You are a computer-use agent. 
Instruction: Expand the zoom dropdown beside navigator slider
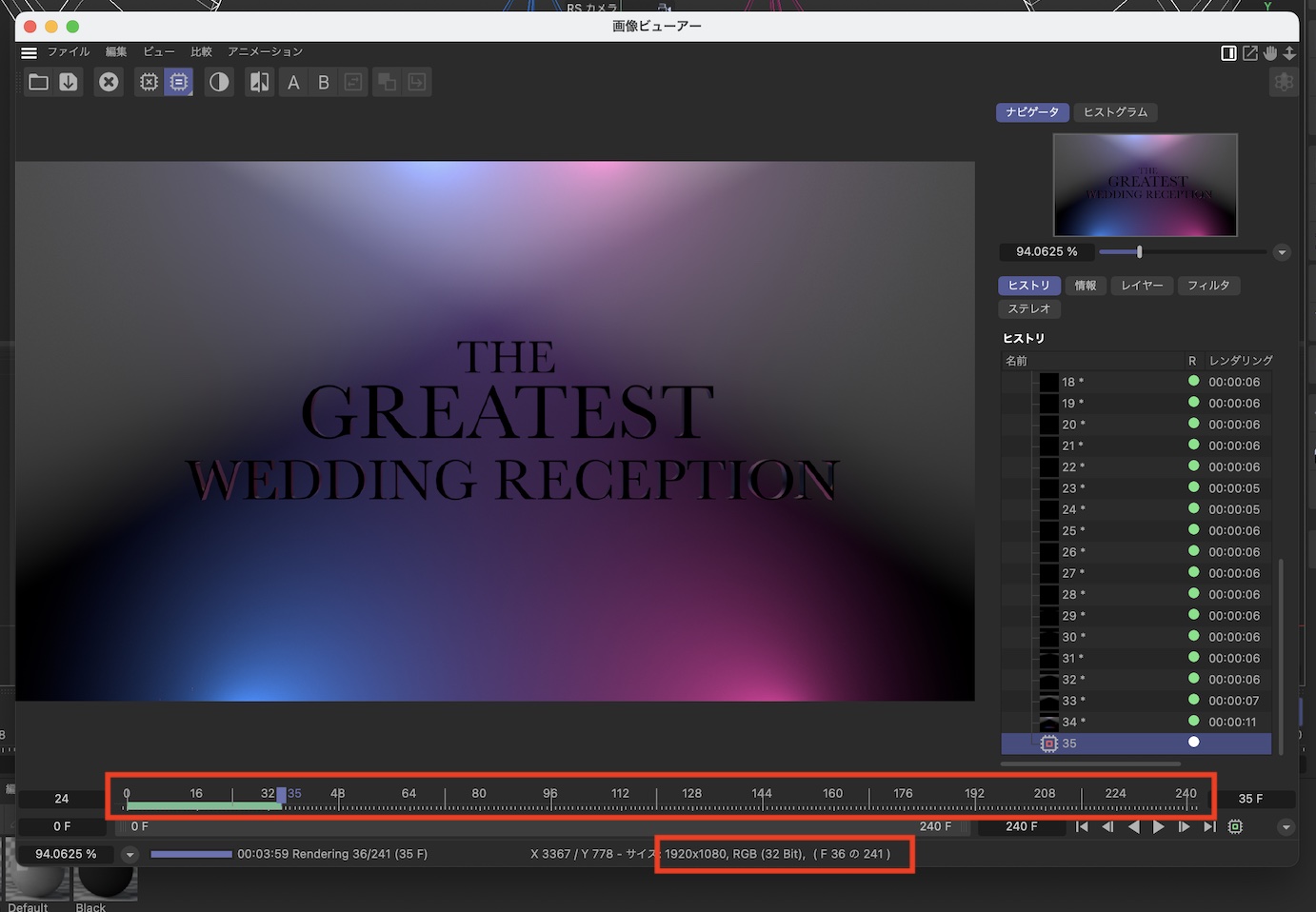(1282, 252)
